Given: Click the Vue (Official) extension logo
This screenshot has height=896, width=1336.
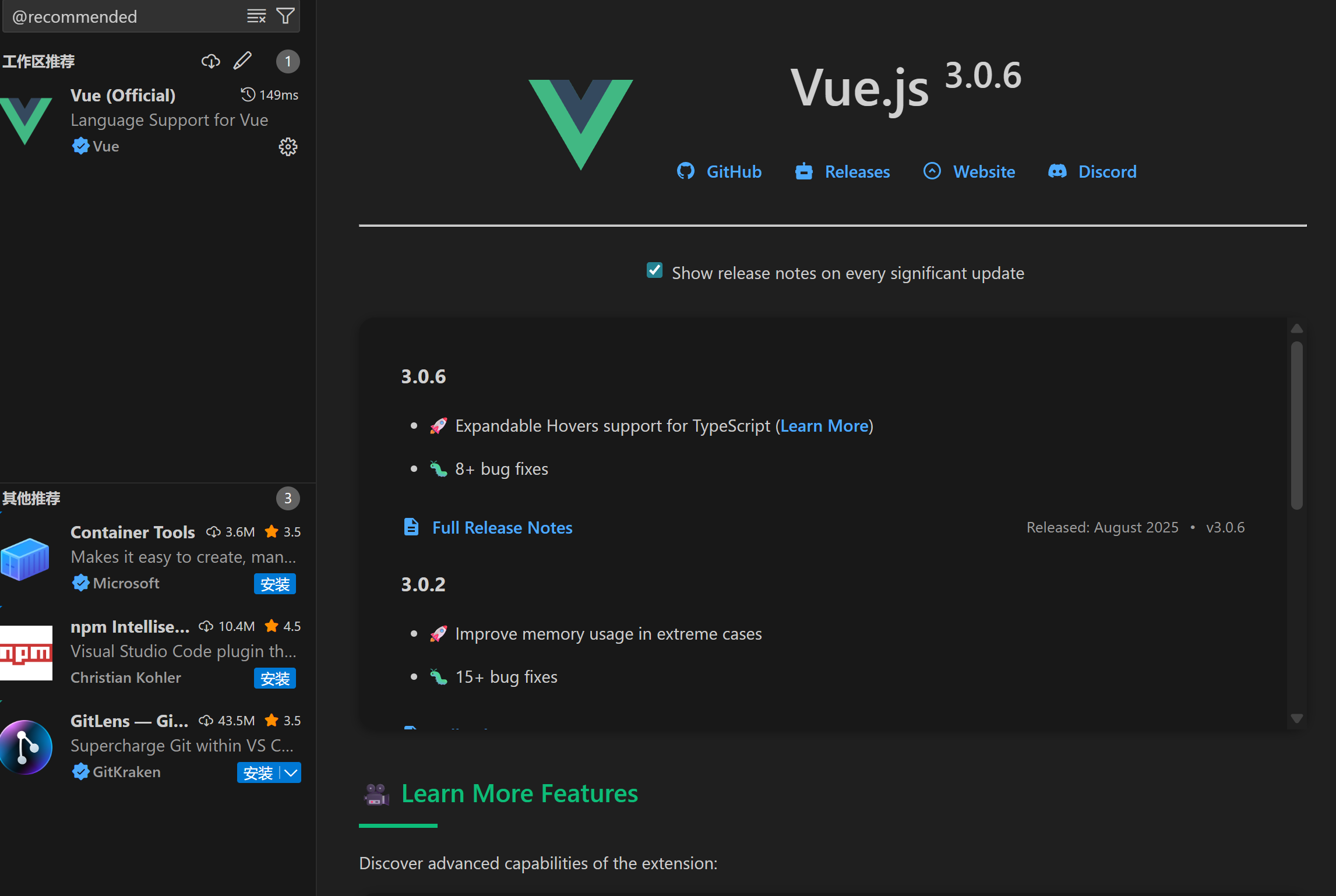Looking at the screenshot, I should point(26,120).
